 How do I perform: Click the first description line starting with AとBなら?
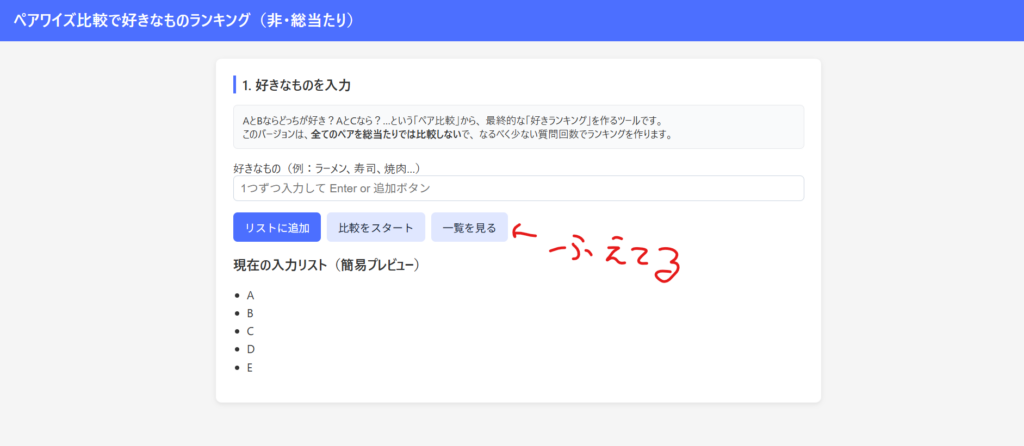coord(452,120)
